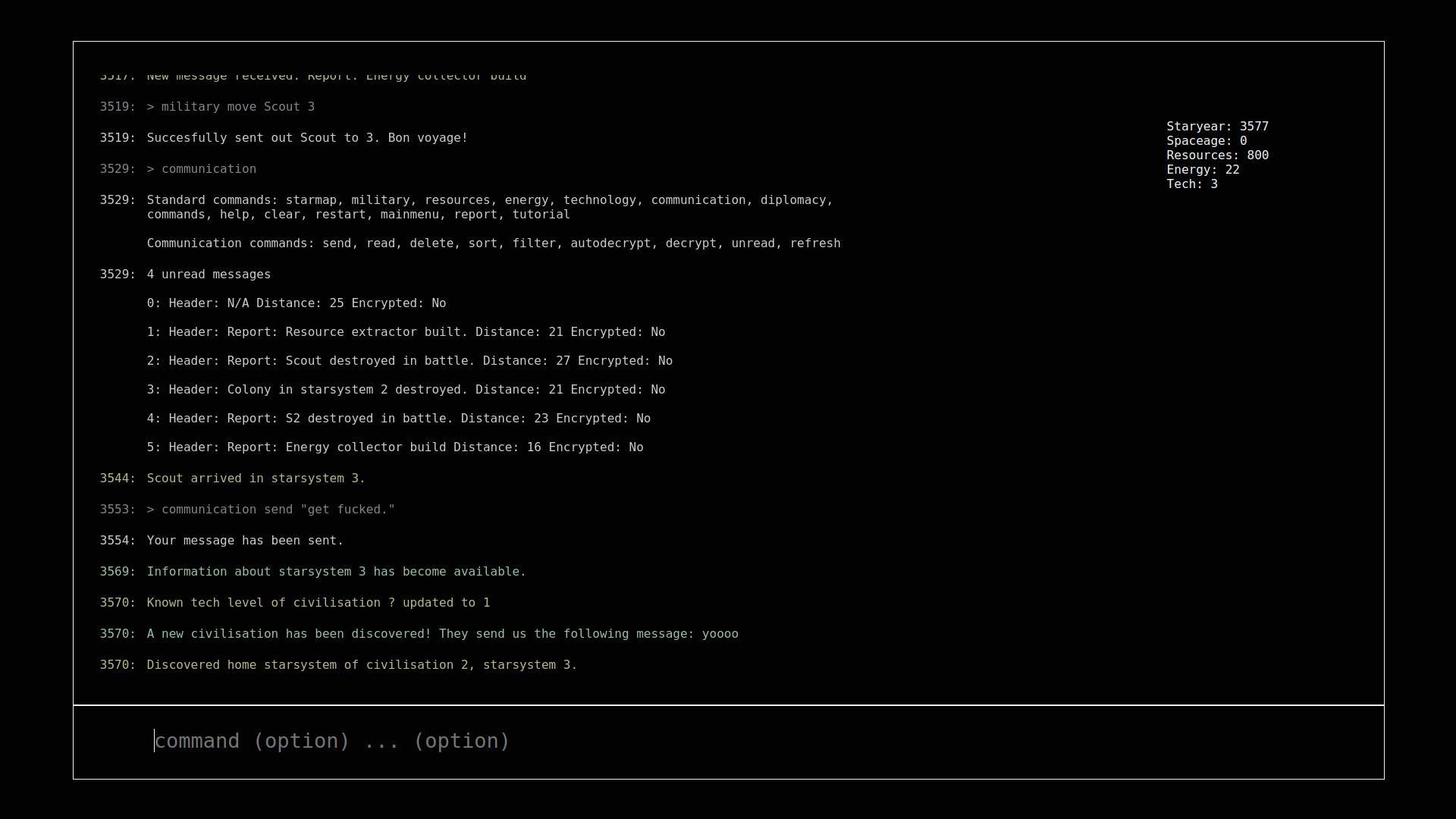Image resolution: width=1456 pixels, height=819 pixels.
Task: Select message 5 Energy collector build
Action: pos(395,447)
